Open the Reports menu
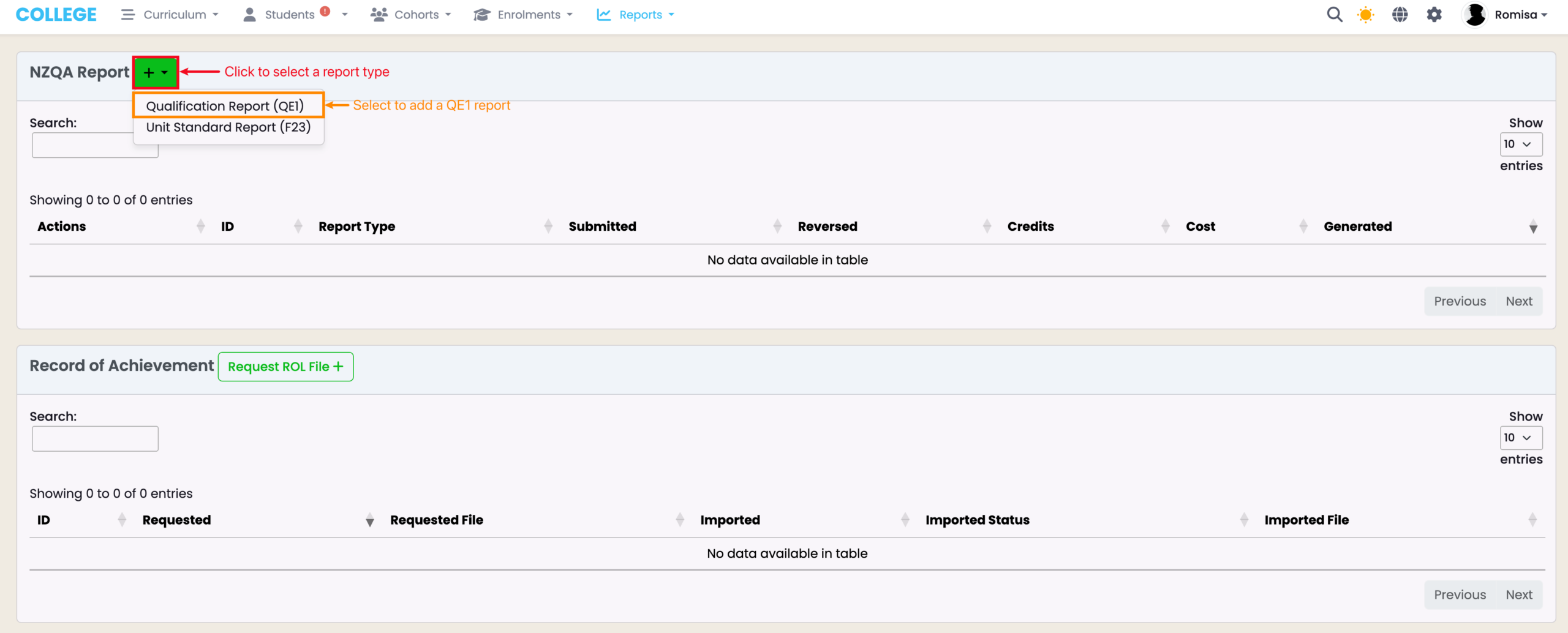The height and width of the screenshot is (633, 1568). click(x=635, y=15)
